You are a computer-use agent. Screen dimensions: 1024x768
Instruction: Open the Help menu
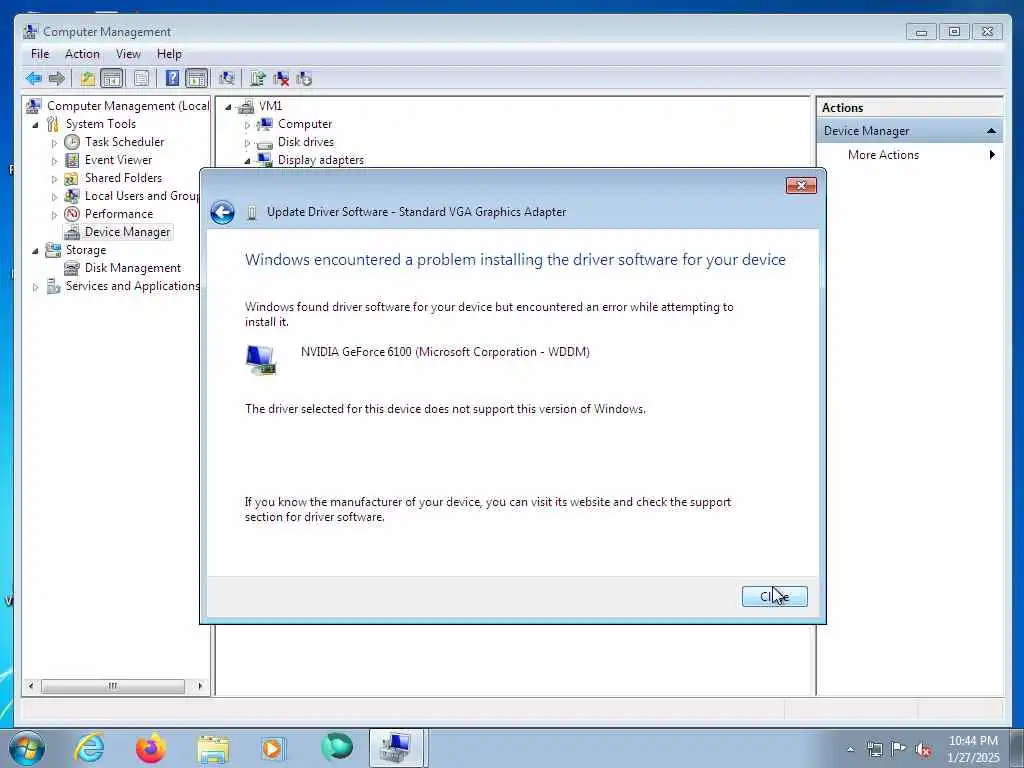pos(169,54)
